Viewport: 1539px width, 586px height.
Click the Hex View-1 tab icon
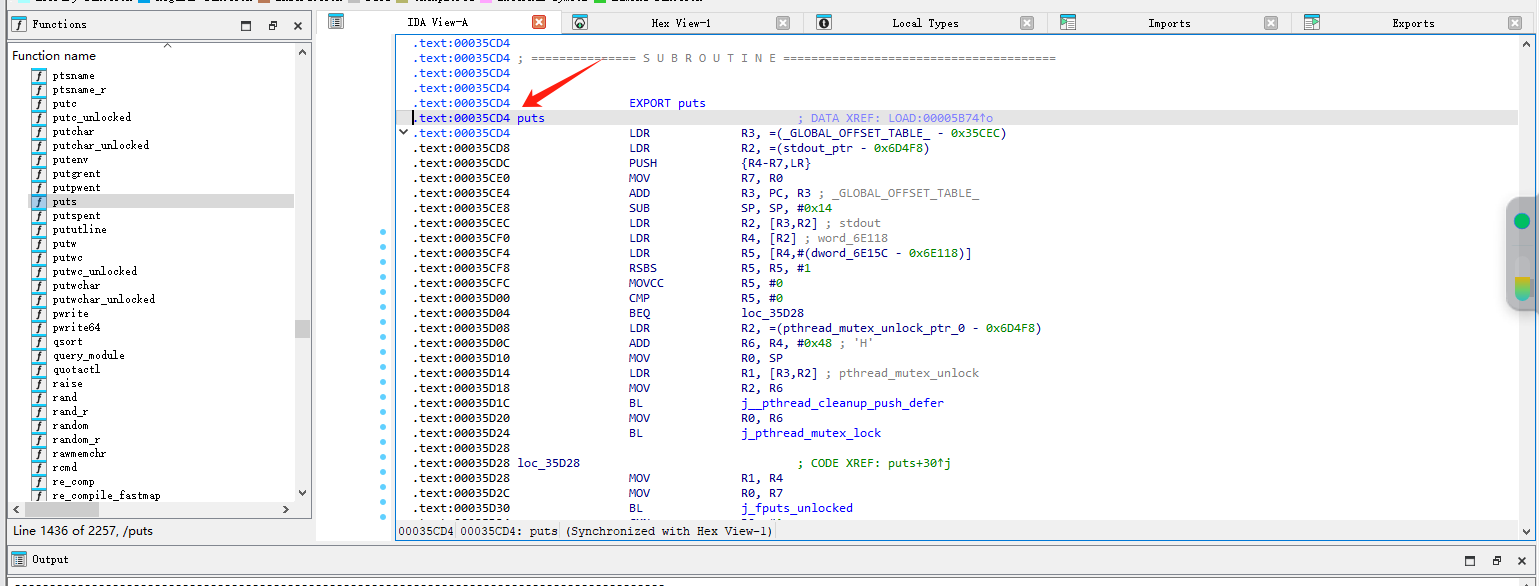[580, 22]
